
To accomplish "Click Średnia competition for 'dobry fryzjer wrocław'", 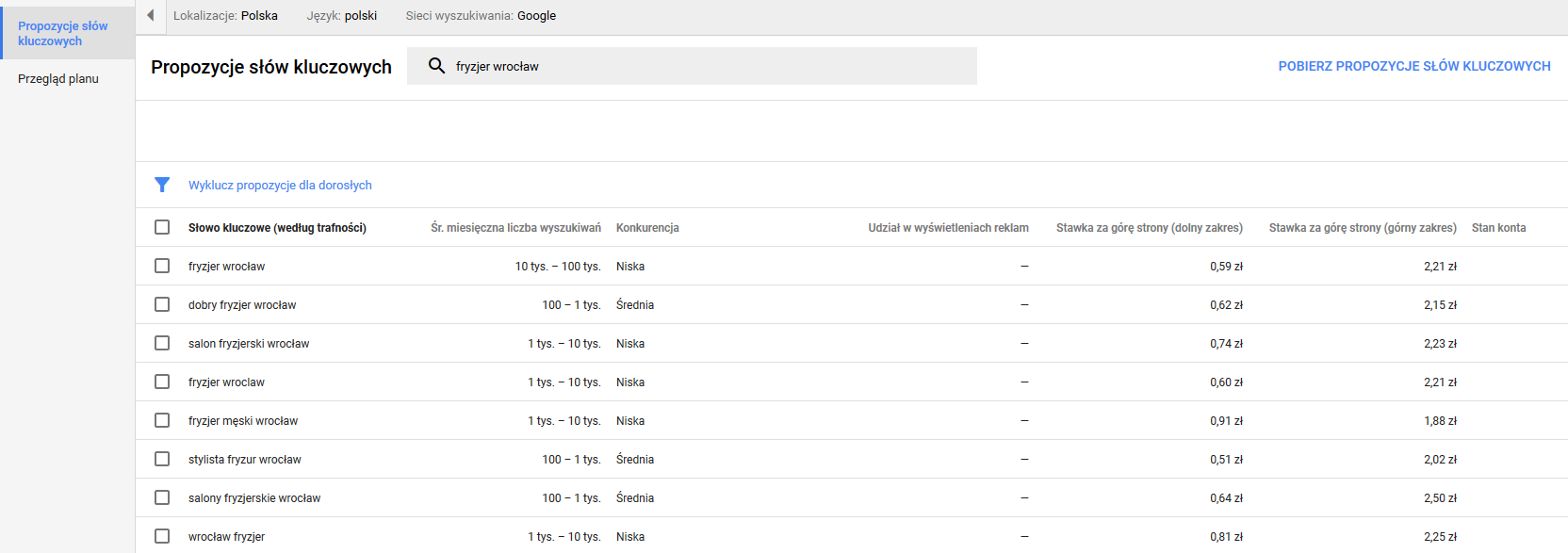I will tap(635, 304).
